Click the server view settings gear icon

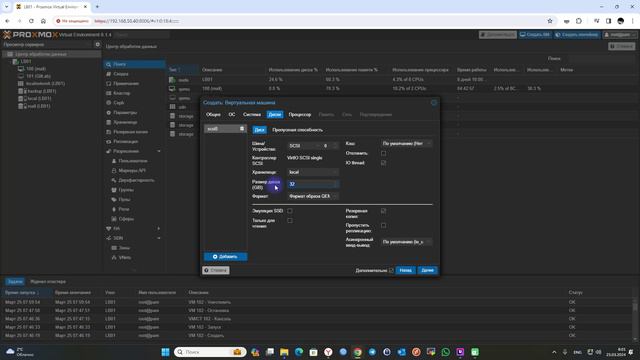(x=97, y=44)
